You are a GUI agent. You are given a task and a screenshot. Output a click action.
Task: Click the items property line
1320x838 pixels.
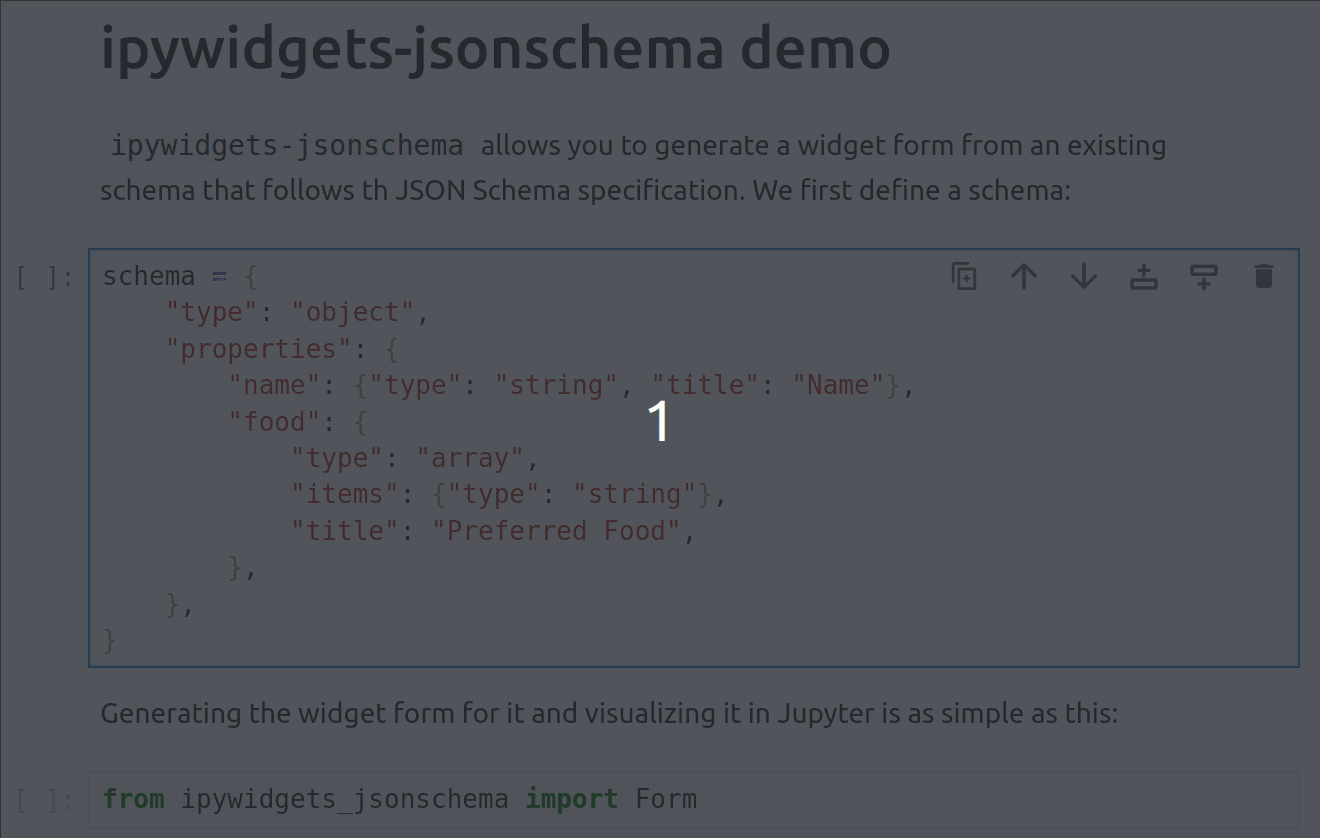click(x=505, y=493)
